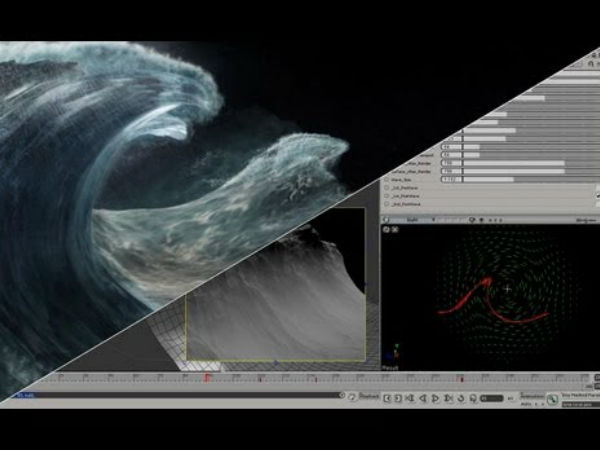Click the play backward arrow icon
Screen dimensions: 600x450
click(422, 398)
